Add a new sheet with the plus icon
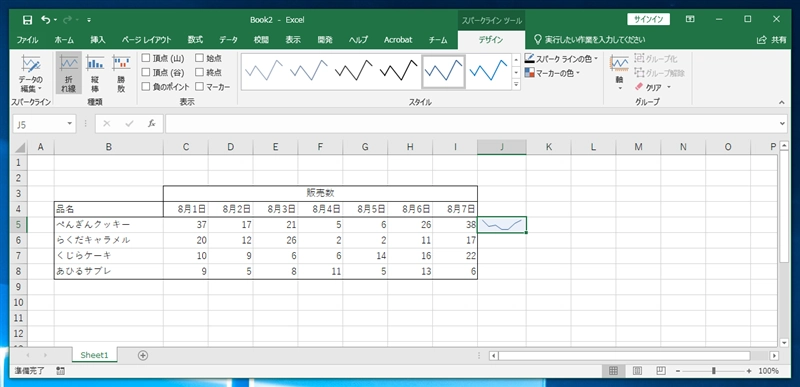The image size is (800, 387). [143, 355]
